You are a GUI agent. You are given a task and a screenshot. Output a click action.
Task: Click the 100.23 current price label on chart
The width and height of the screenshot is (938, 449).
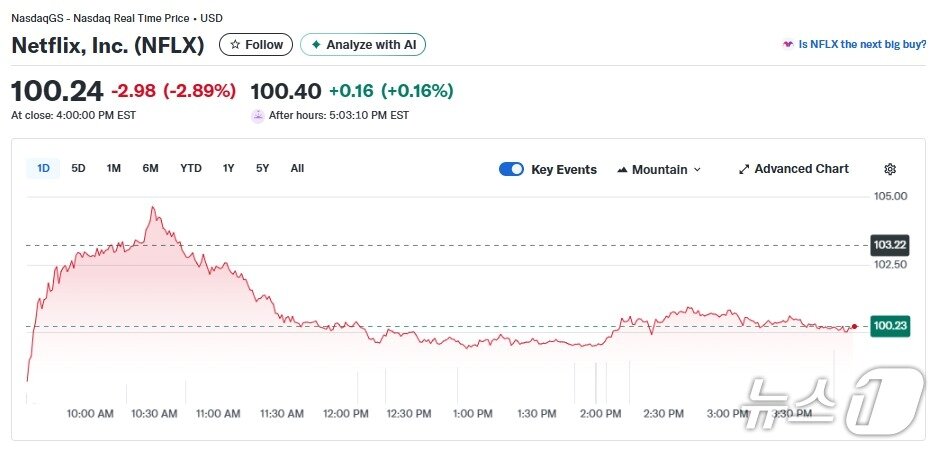[889, 326]
